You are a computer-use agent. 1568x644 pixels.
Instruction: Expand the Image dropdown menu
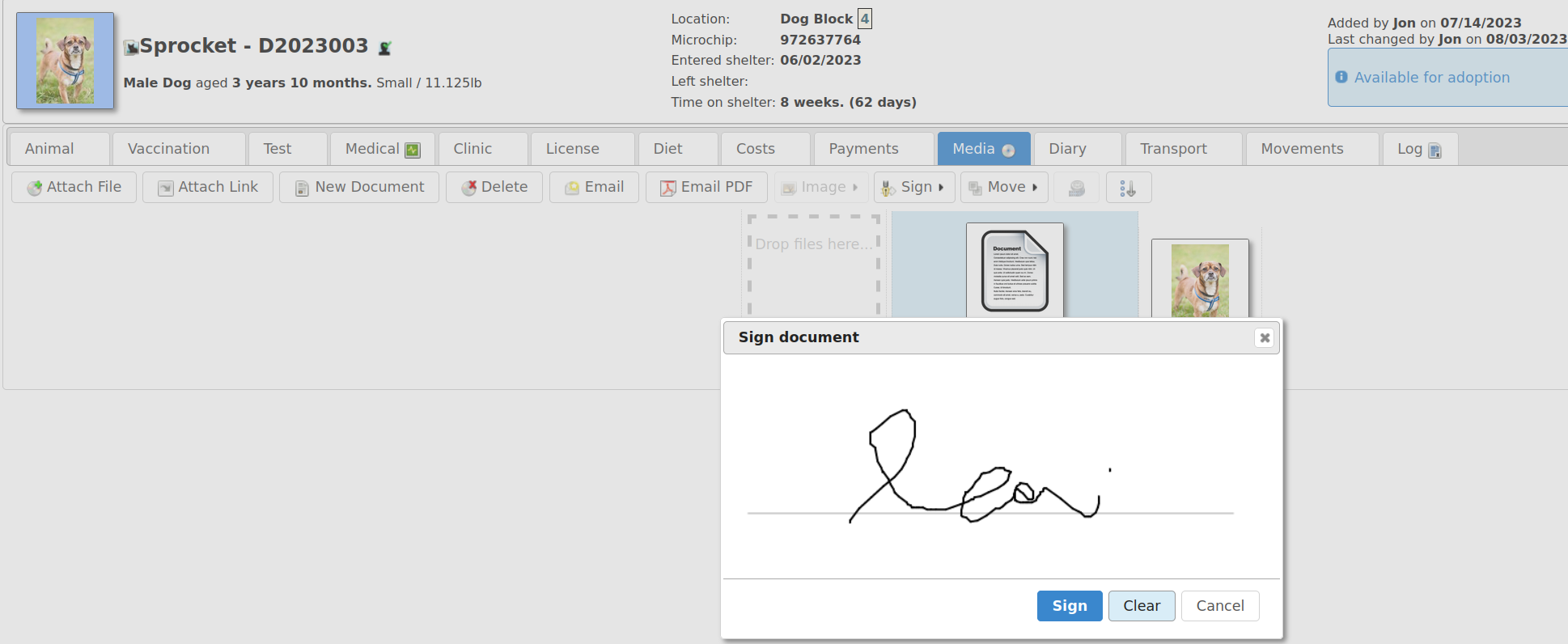[821, 187]
